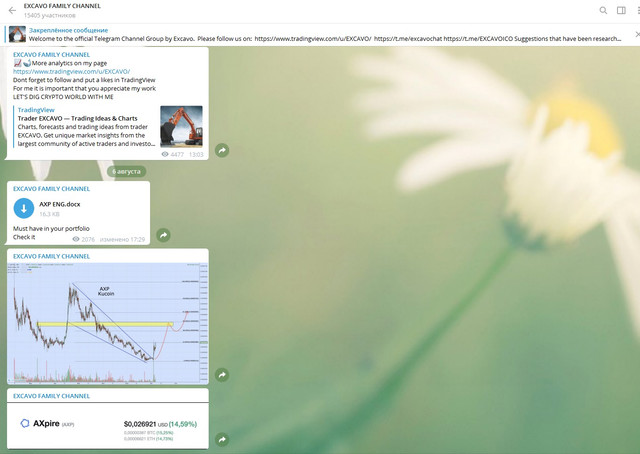Click 'LET'S DIG CRYPTO WORLD WITH ME' text
This screenshot has width=640, height=454.
point(63,97)
